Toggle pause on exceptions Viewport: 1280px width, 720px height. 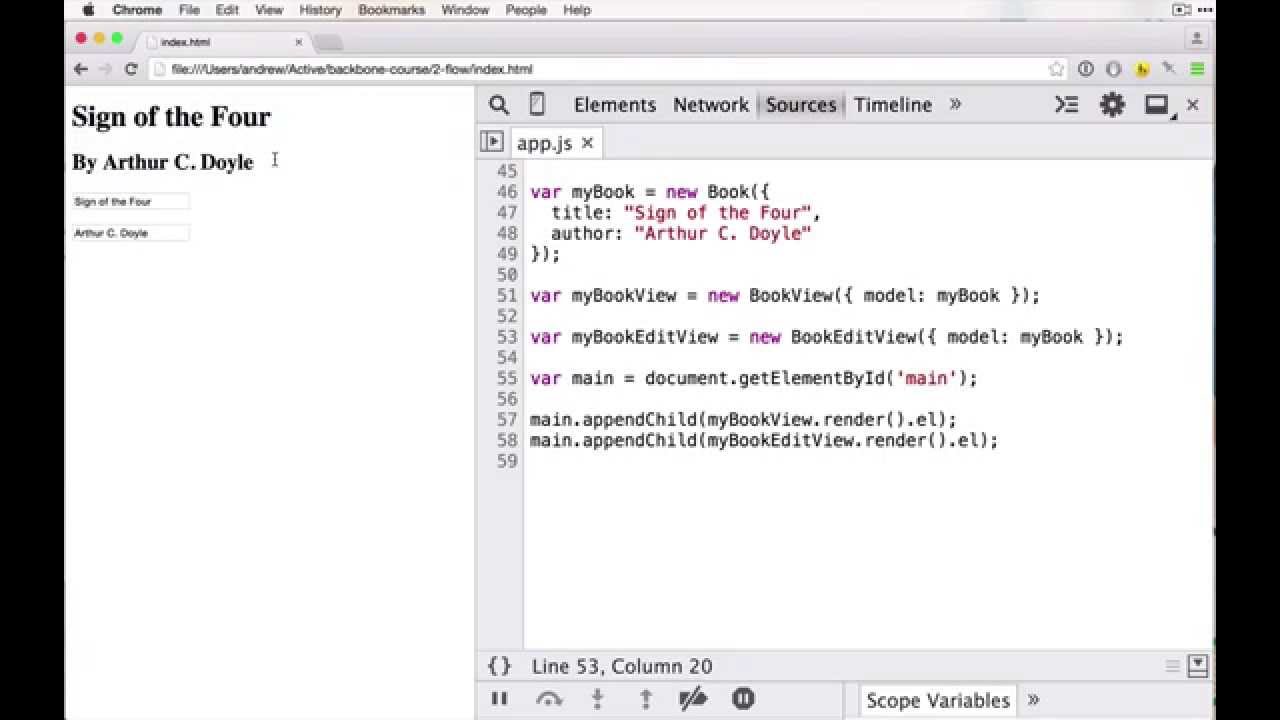click(x=743, y=699)
